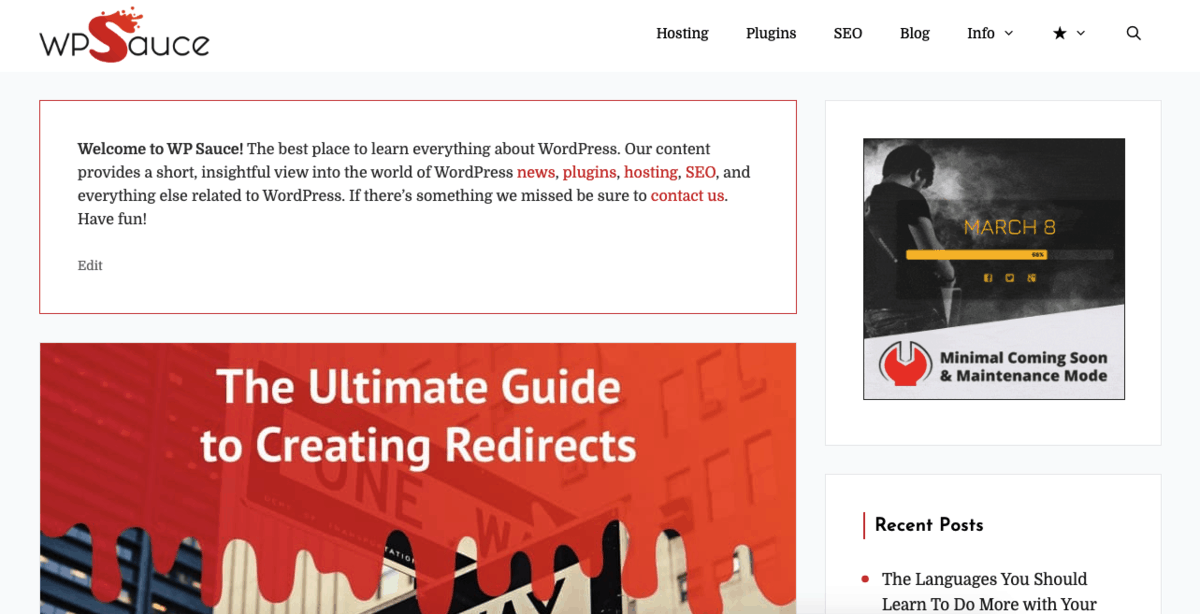Screen dimensions: 1200x614
Task: Click the red 'hosting' link in welcome text
Action: pyautogui.click(x=650, y=172)
